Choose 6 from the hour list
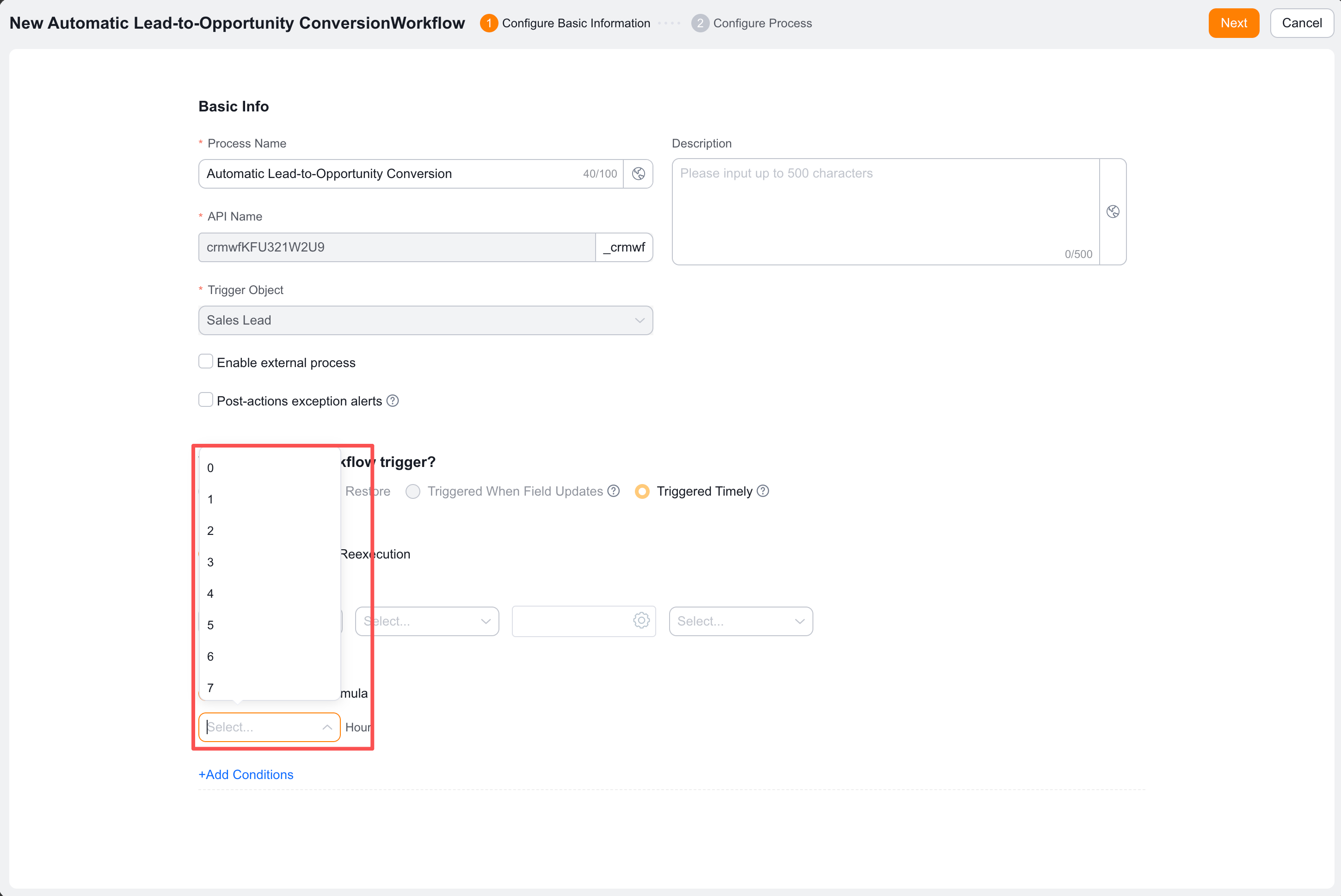The image size is (1341, 896). (x=269, y=657)
